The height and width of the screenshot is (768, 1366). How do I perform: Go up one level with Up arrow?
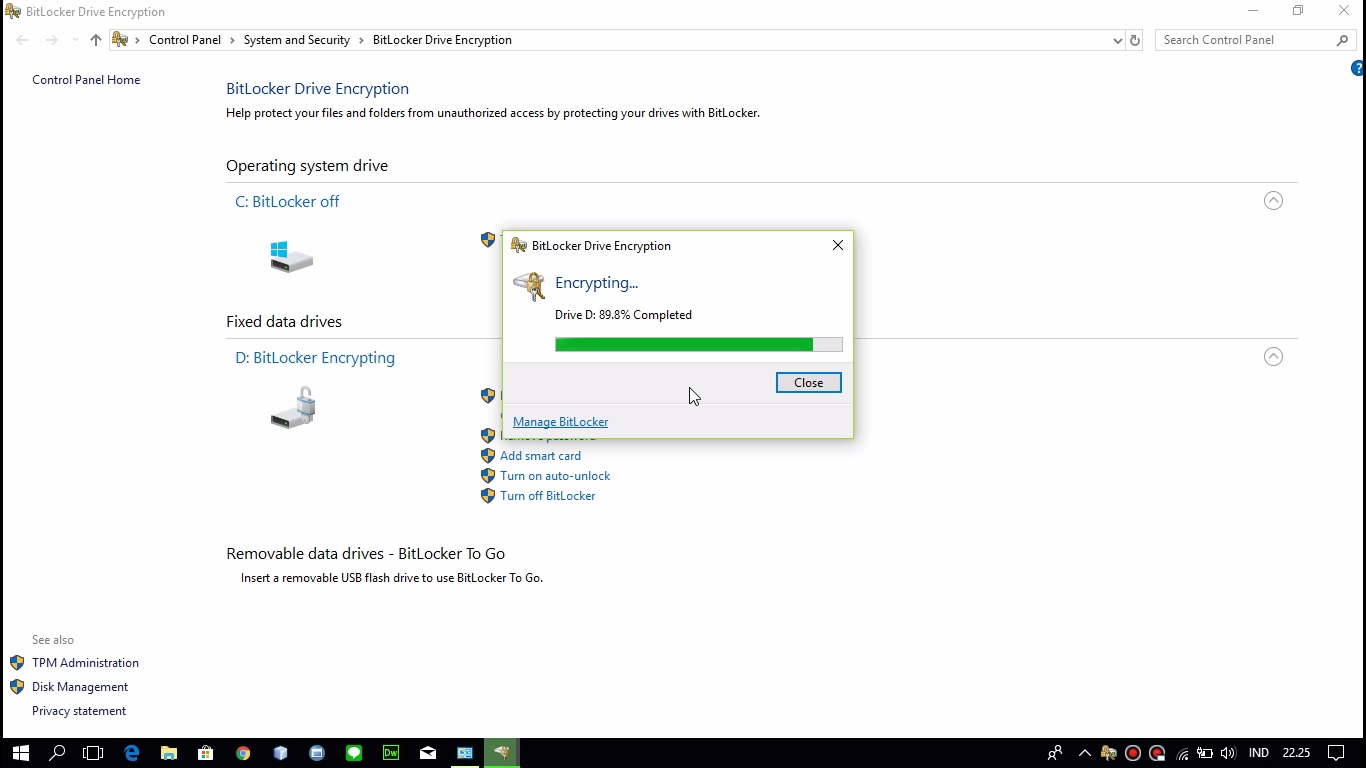(x=96, y=40)
